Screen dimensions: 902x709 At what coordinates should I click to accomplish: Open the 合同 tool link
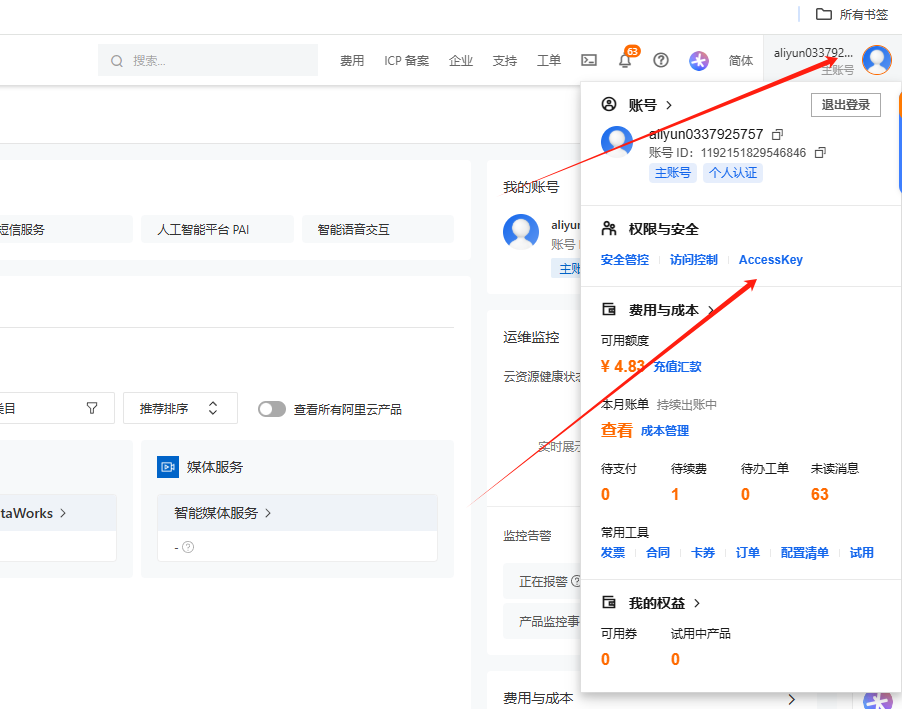(658, 552)
